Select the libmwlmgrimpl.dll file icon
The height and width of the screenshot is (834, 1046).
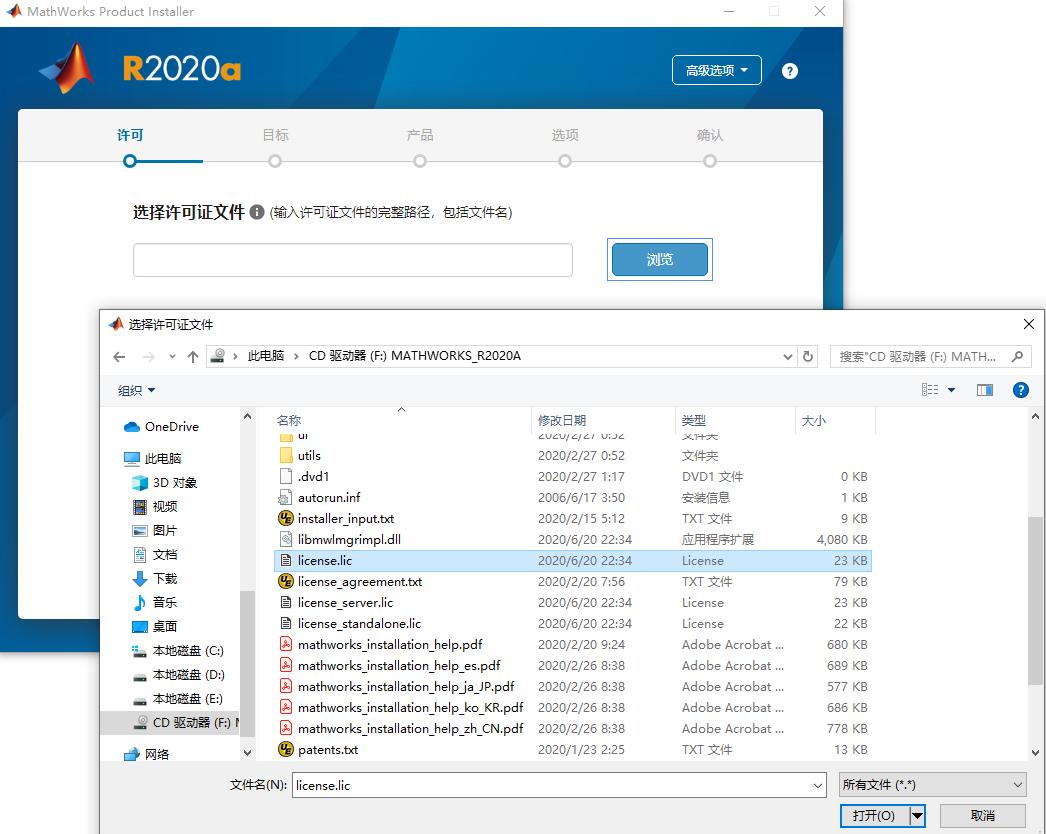(286, 540)
